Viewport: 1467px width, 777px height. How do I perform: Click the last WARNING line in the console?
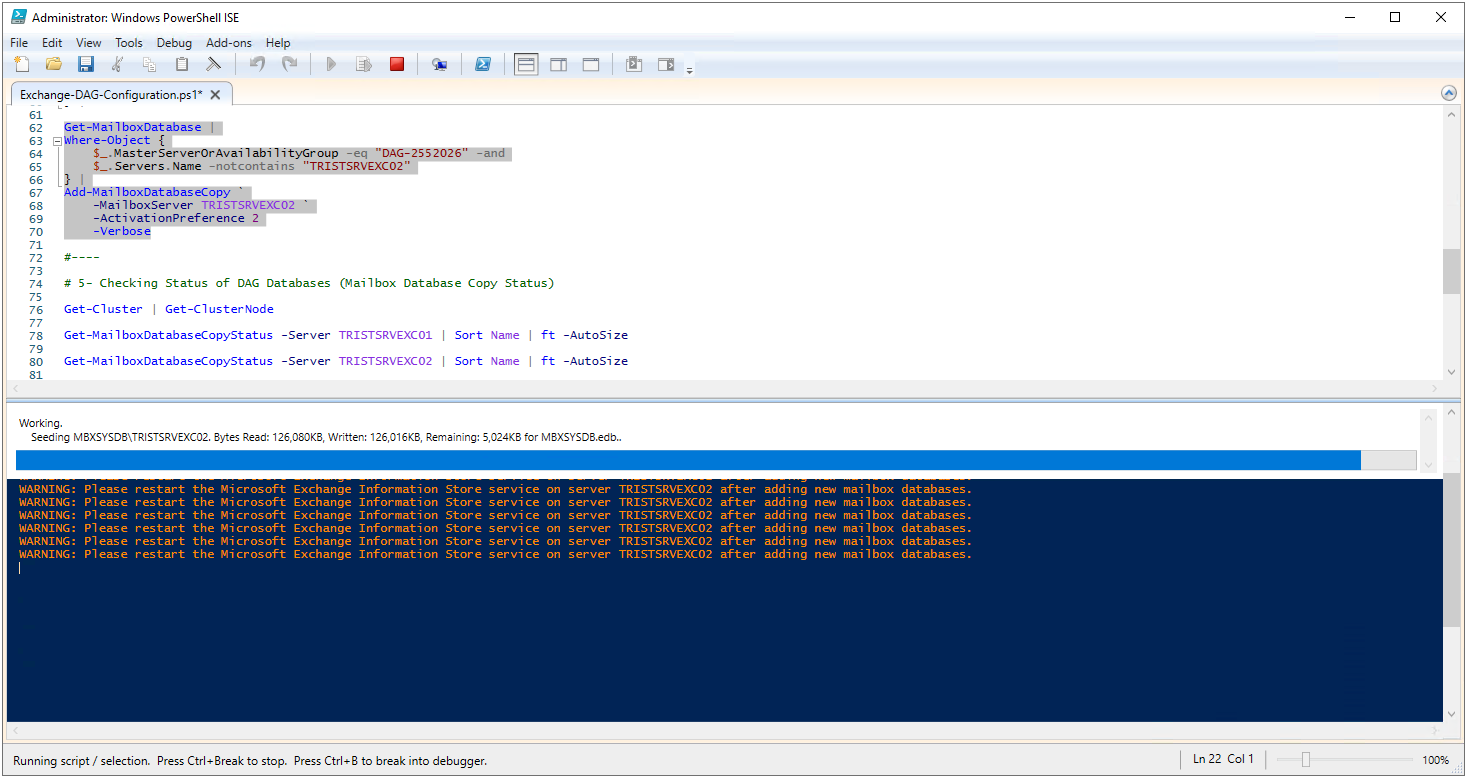point(495,554)
